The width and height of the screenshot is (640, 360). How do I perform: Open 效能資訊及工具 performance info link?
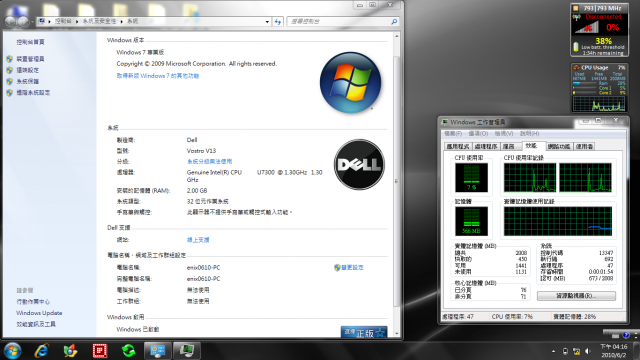36,324
